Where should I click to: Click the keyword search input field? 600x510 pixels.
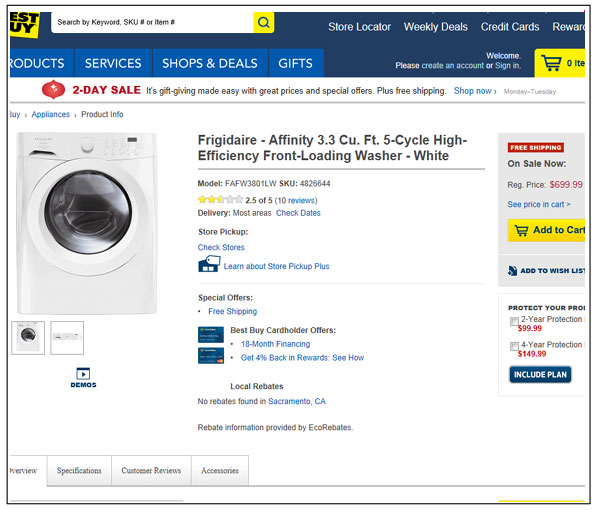pyautogui.click(x=150, y=22)
